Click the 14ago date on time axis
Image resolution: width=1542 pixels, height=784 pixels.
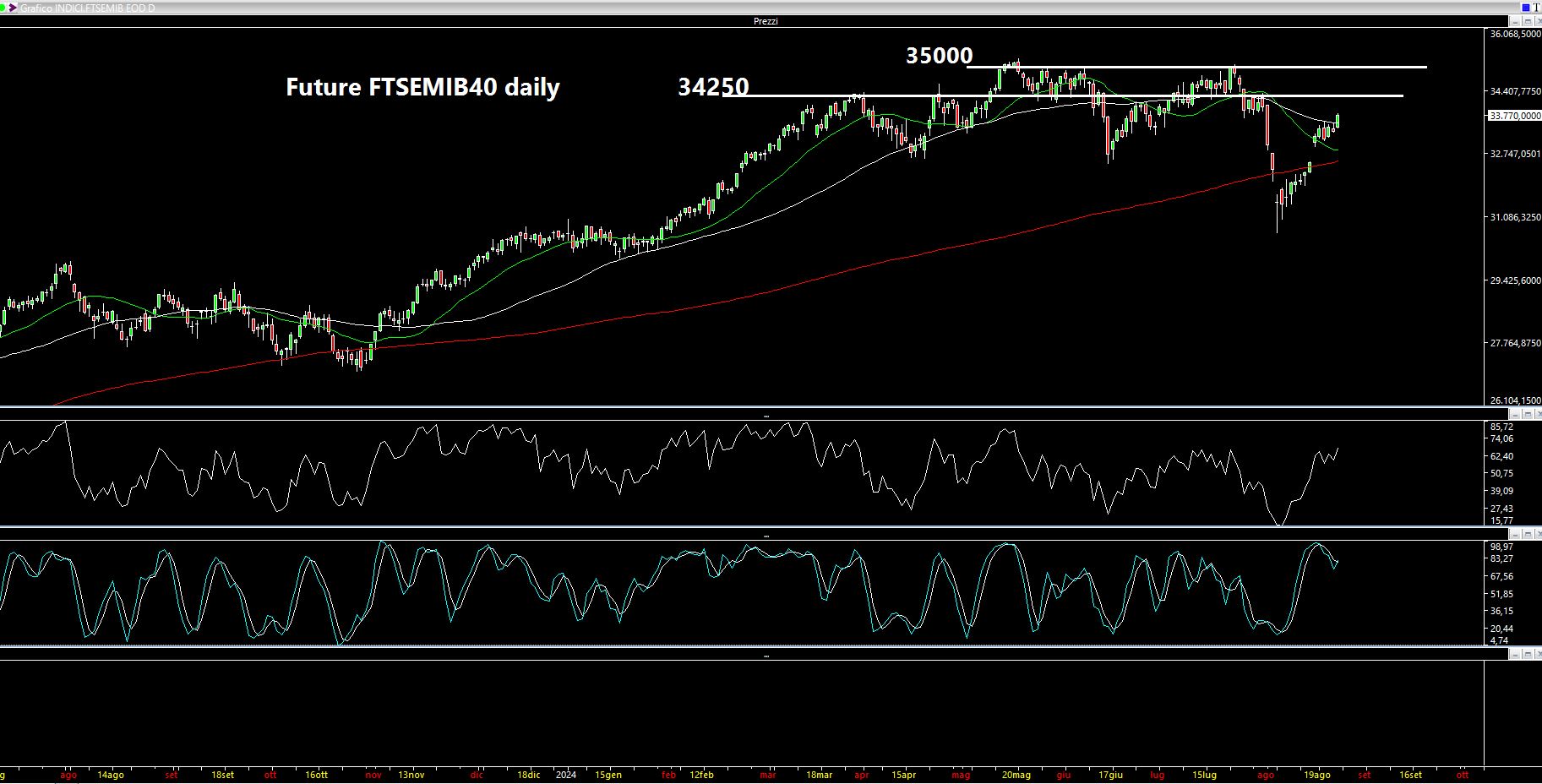pos(110,775)
